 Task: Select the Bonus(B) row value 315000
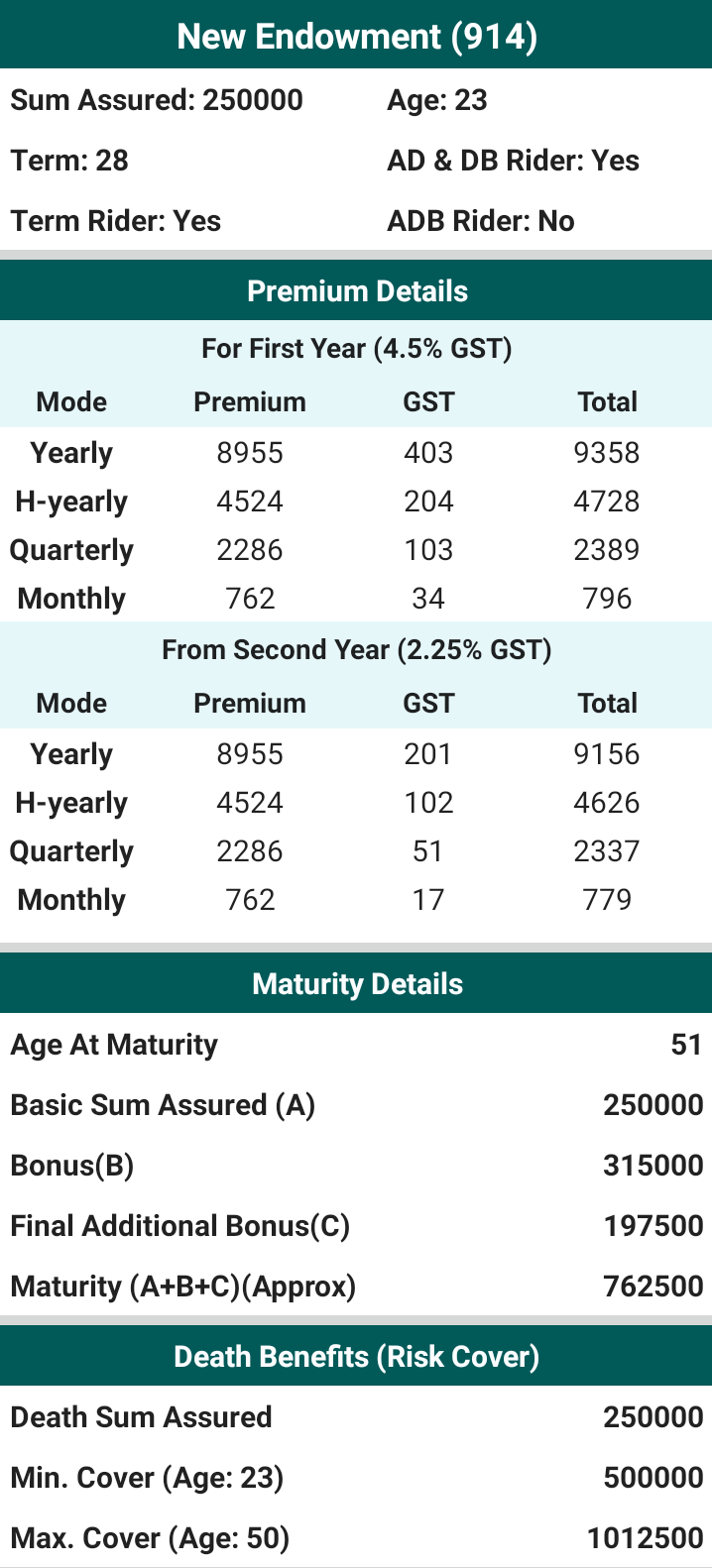click(x=653, y=1166)
